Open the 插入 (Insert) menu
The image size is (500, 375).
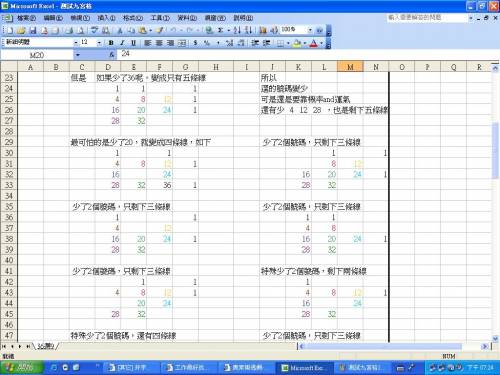(106, 18)
